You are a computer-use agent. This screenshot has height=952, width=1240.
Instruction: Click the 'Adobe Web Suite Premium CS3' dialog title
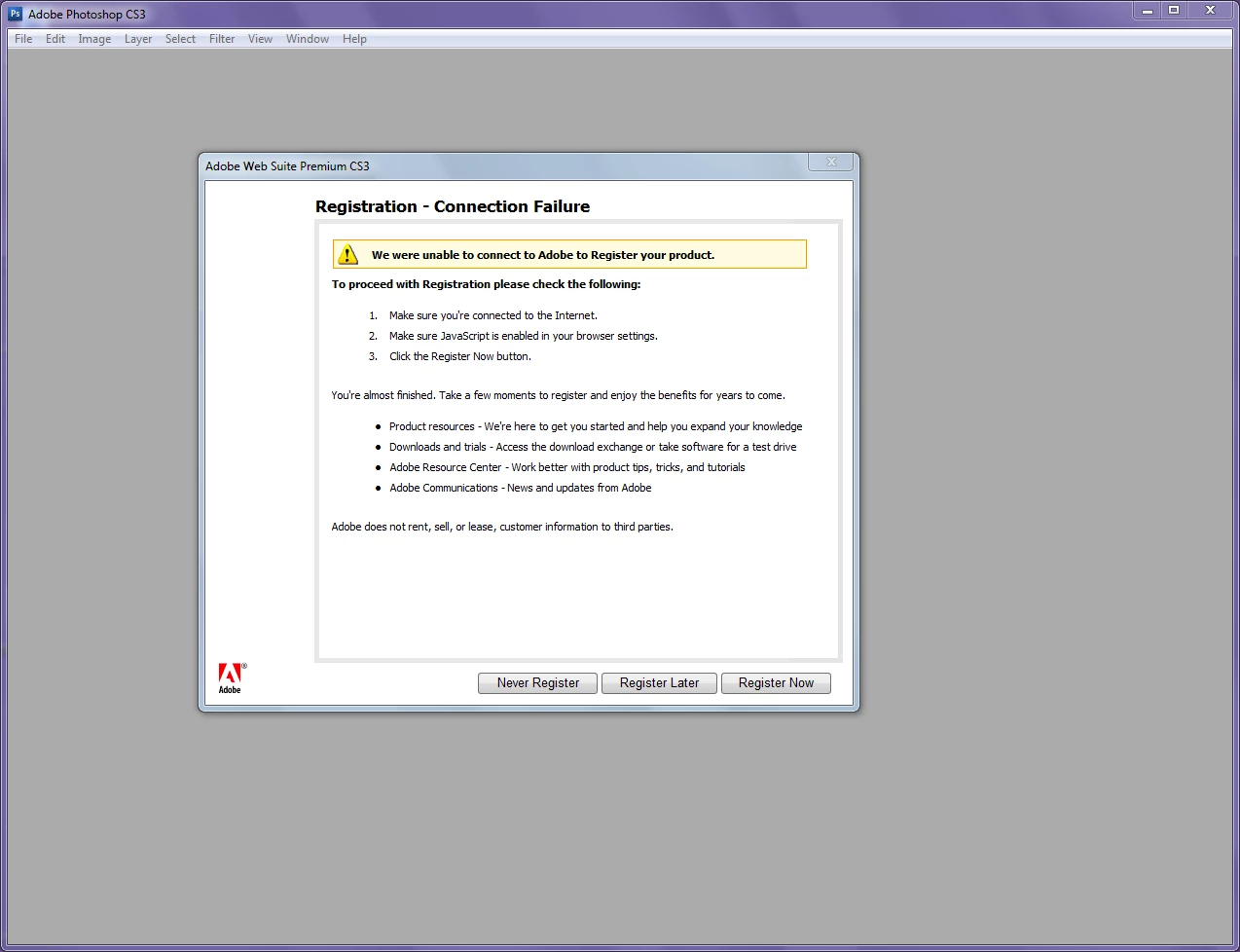(287, 166)
